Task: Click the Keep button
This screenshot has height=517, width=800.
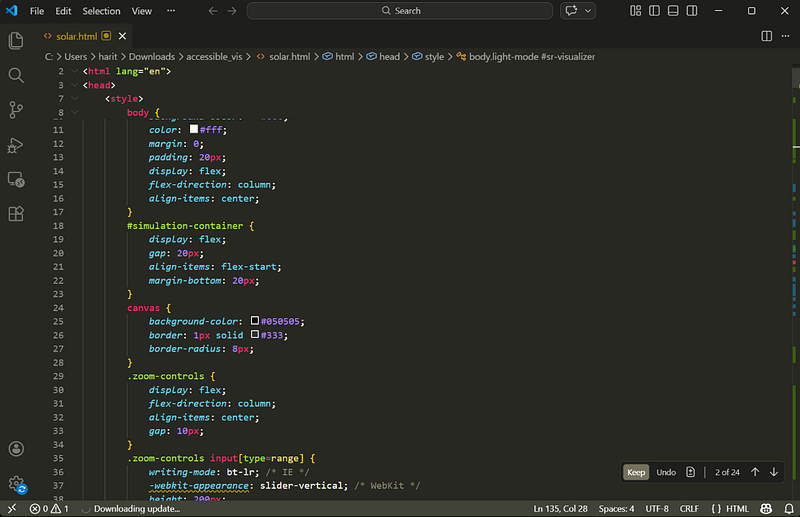Action: [x=636, y=472]
